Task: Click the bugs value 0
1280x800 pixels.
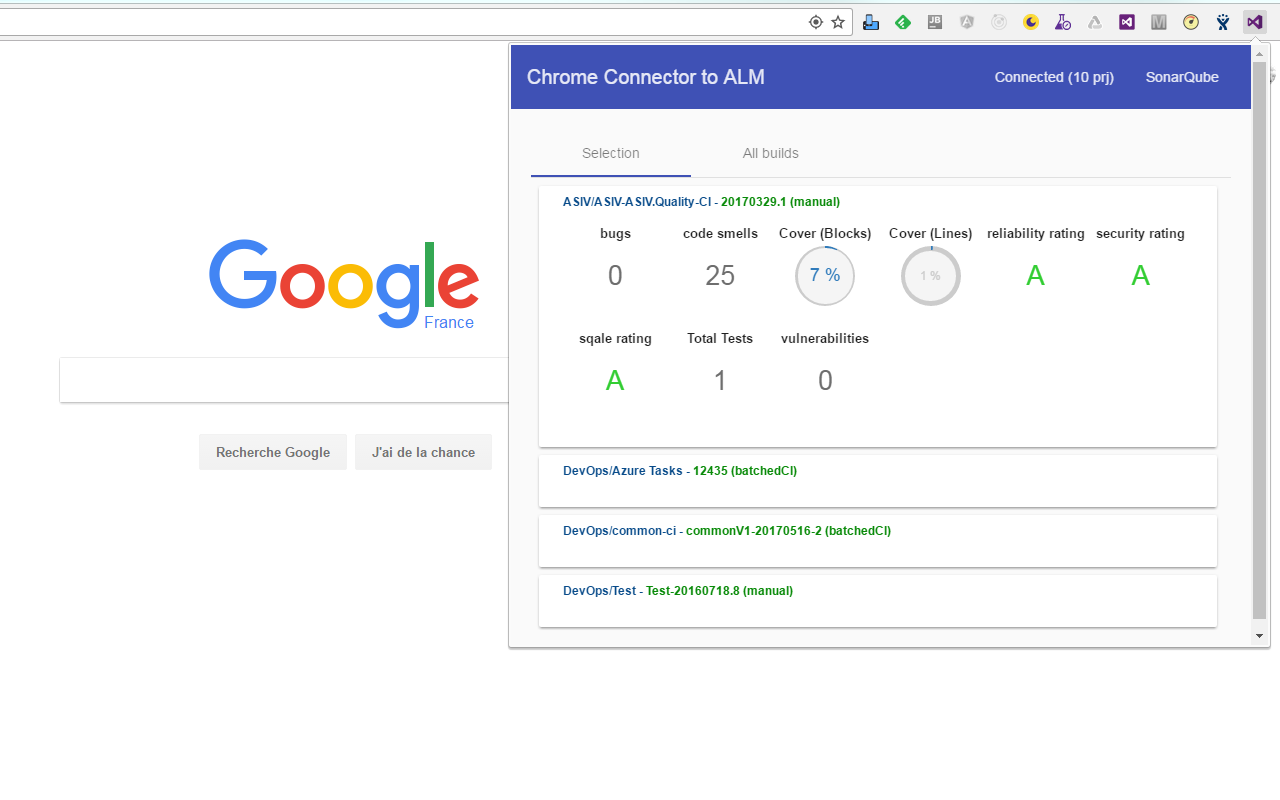Action: 615,276
